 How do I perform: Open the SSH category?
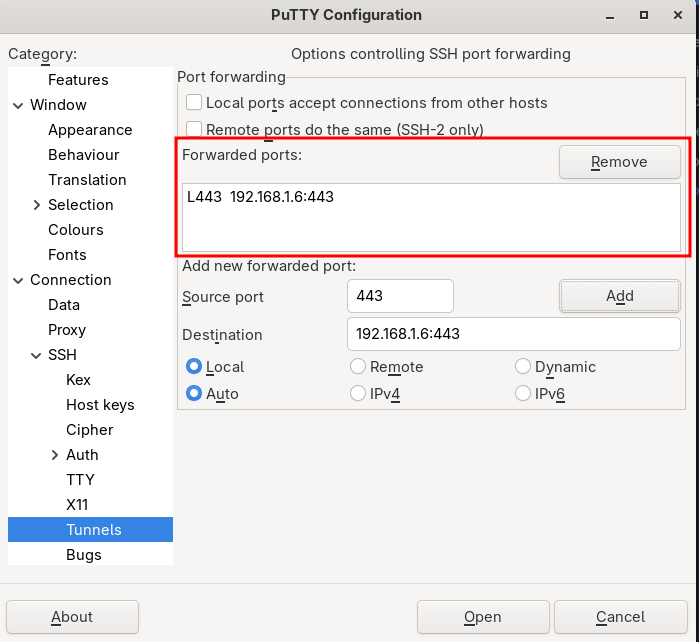(62, 354)
